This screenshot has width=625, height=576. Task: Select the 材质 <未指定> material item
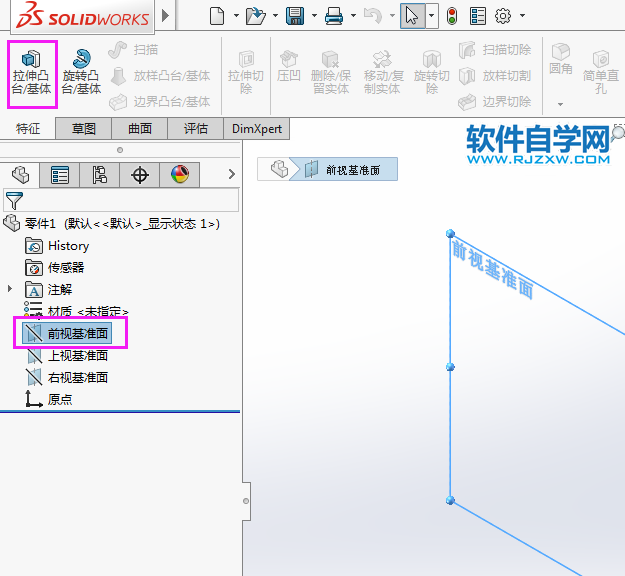click(x=76, y=311)
